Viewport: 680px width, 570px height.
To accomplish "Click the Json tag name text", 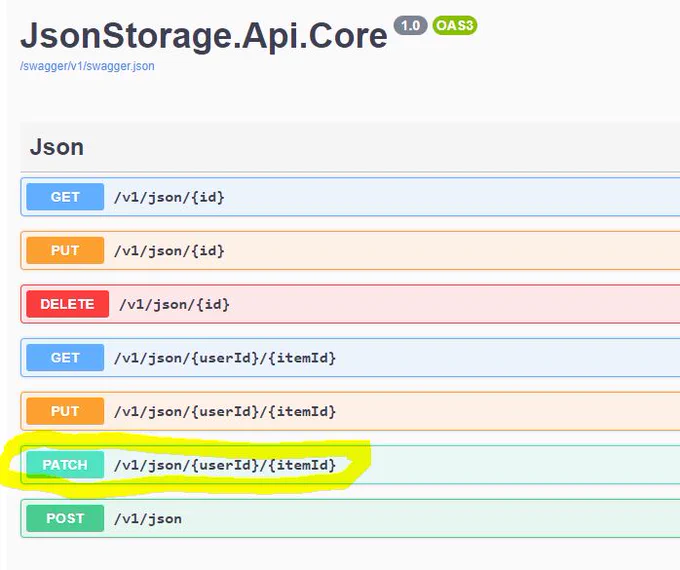I will (57, 147).
